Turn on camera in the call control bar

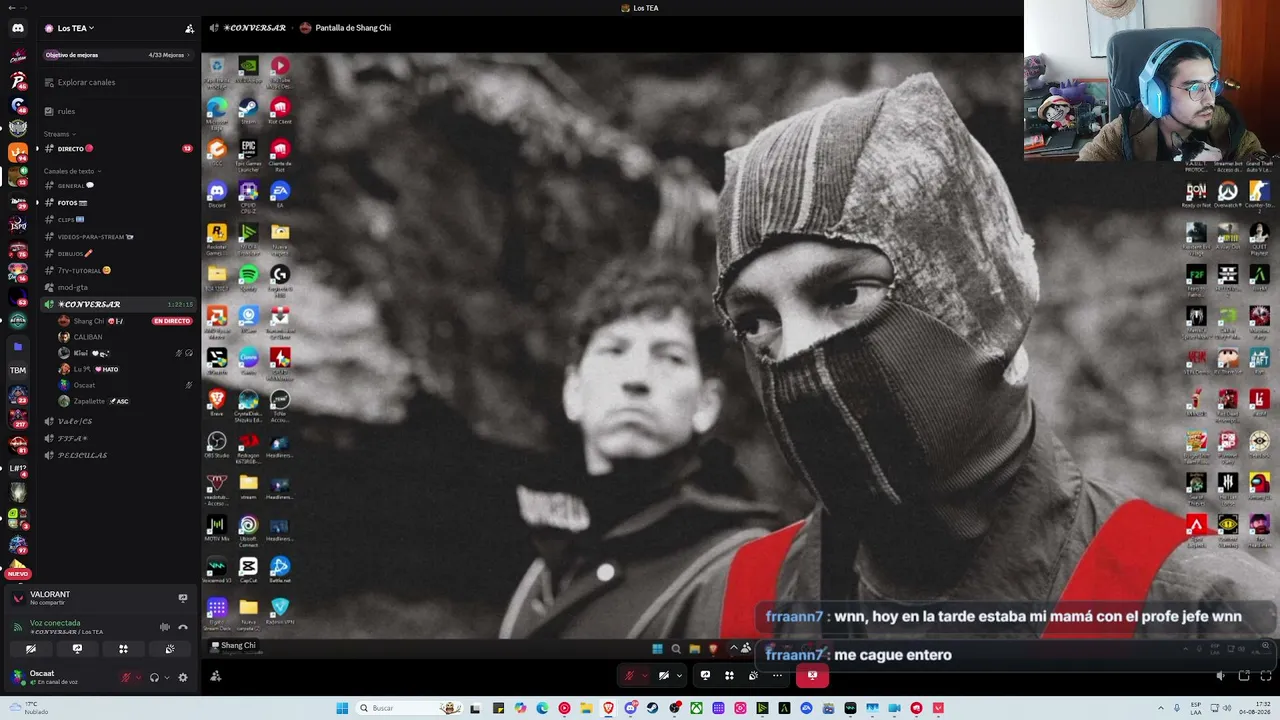click(664, 675)
